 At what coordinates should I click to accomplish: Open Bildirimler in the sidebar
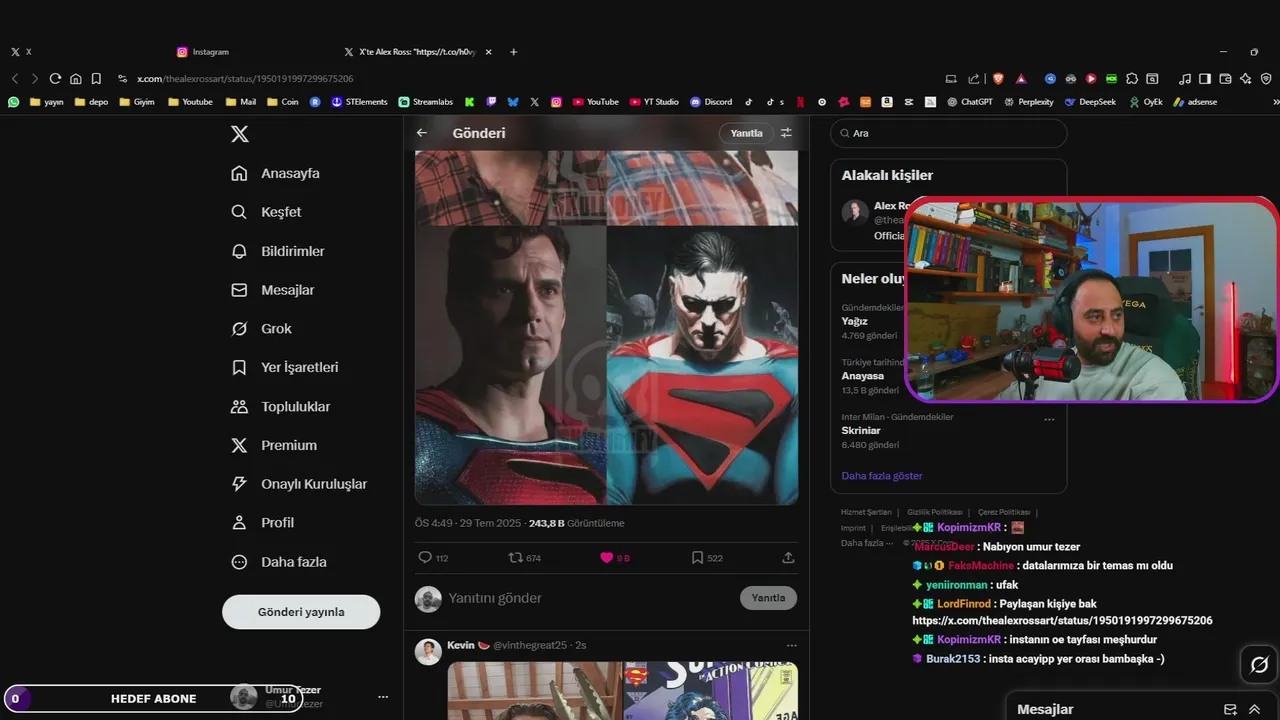pos(277,251)
